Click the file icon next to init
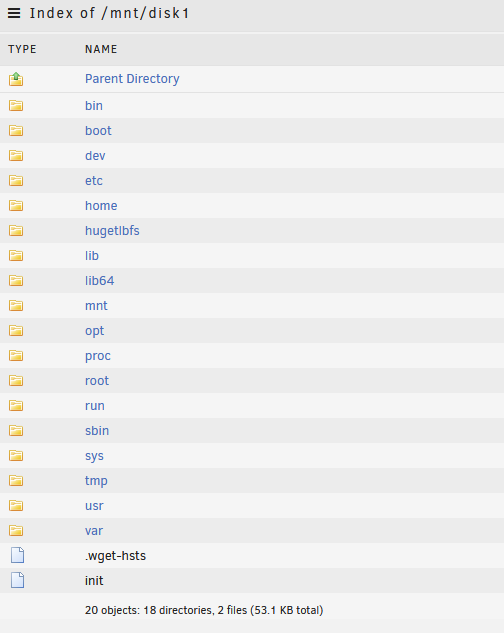 tap(17, 581)
